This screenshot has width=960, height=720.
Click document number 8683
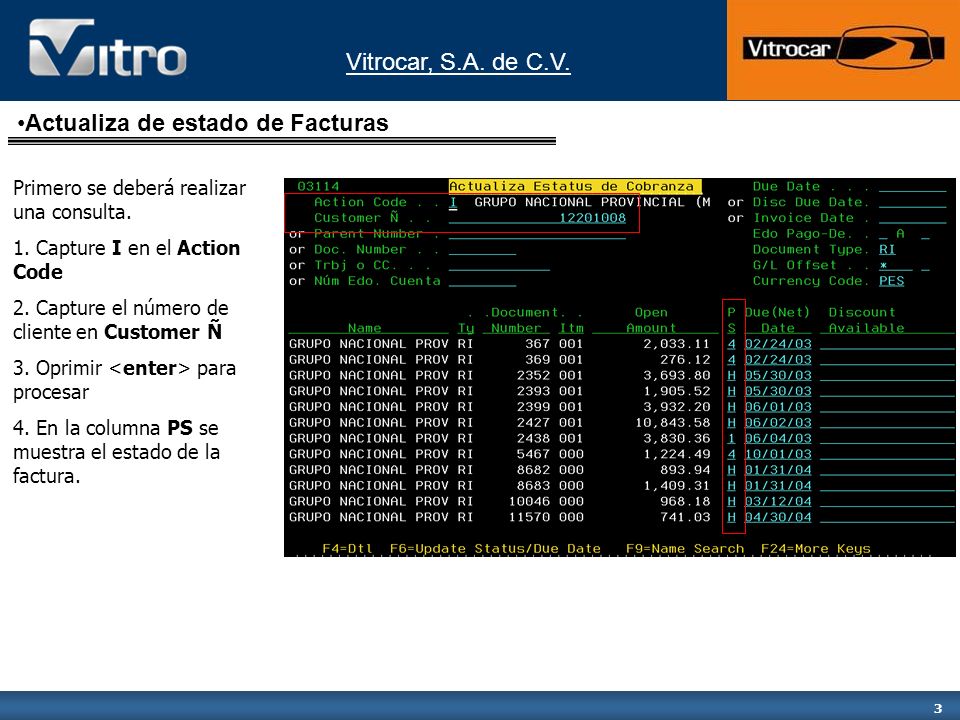[x=533, y=486]
